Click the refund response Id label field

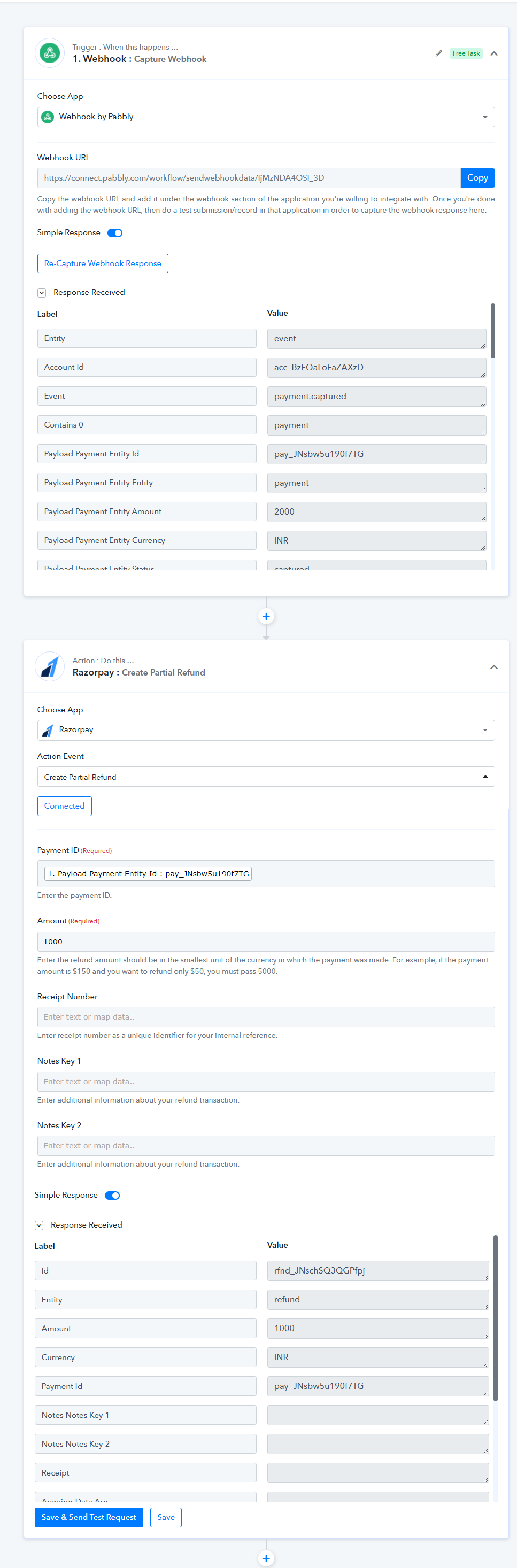click(x=145, y=1270)
